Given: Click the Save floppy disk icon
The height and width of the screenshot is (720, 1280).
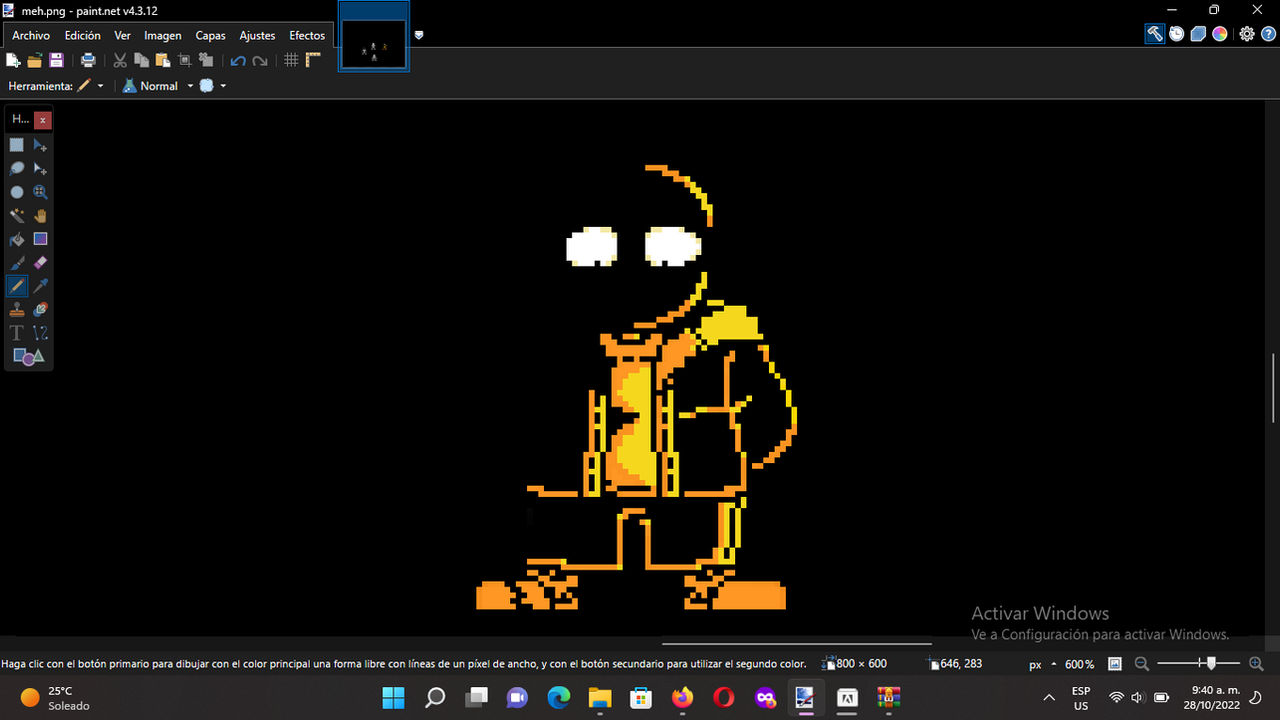Looking at the screenshot, I should click(x=56, y=60).
